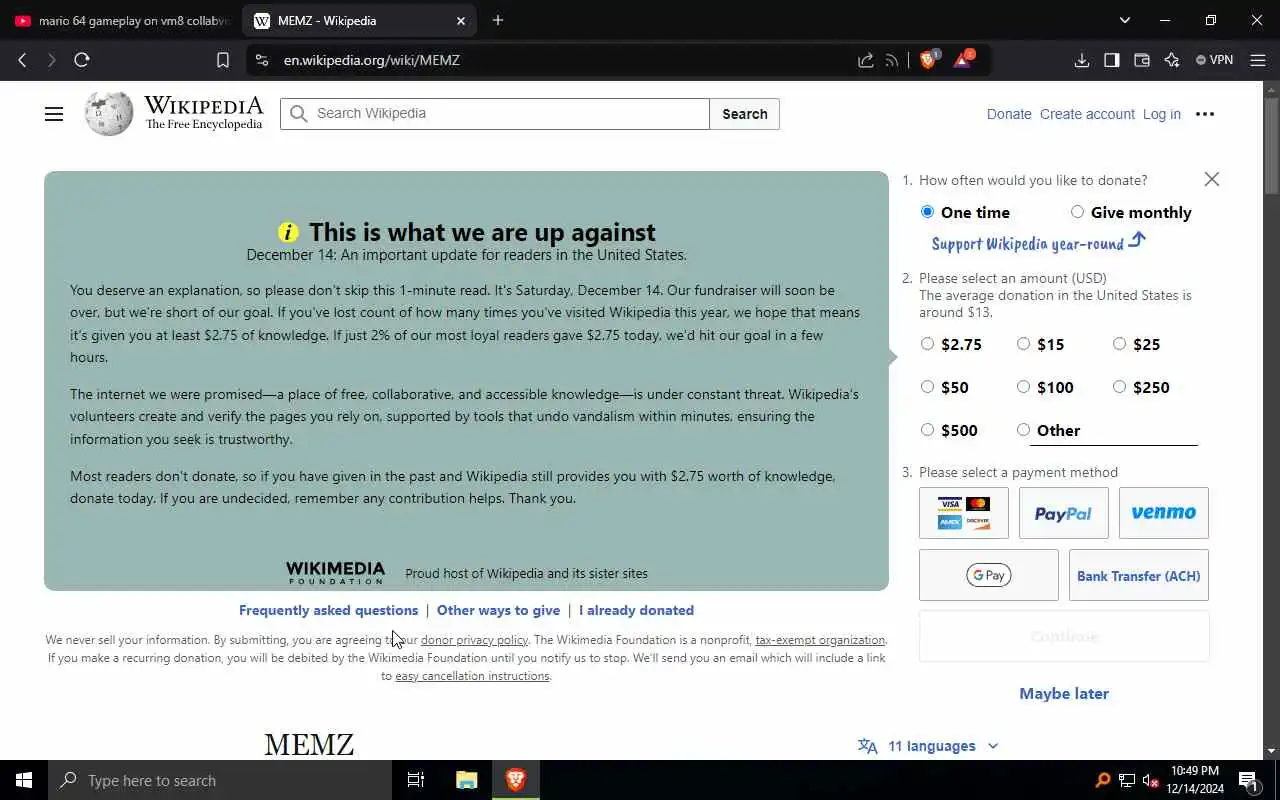Close the MEMZ - Wikipedia tab
Viewport: 1280px width, 800px height.
coord(461,20)
